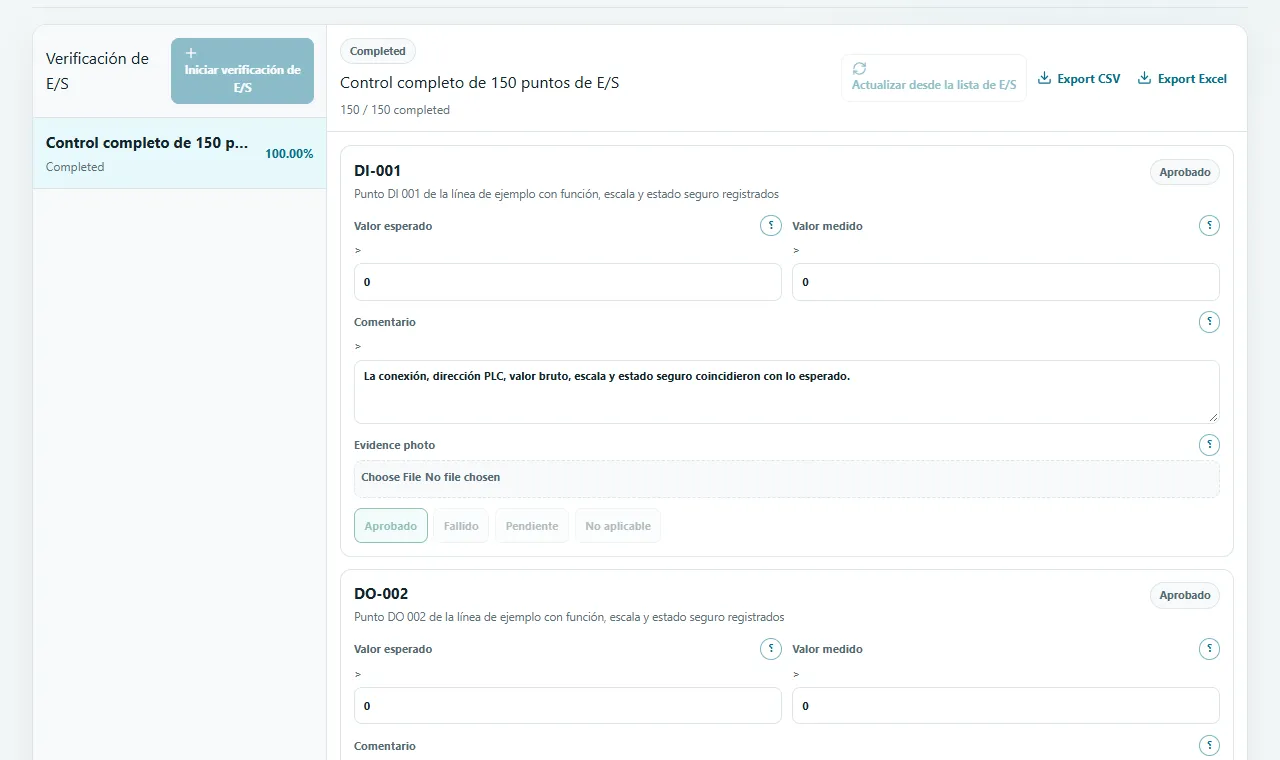Click help icon beside DO-002 Valor esperado
This screenshot has width=1280, height=760.
[771, 649]
